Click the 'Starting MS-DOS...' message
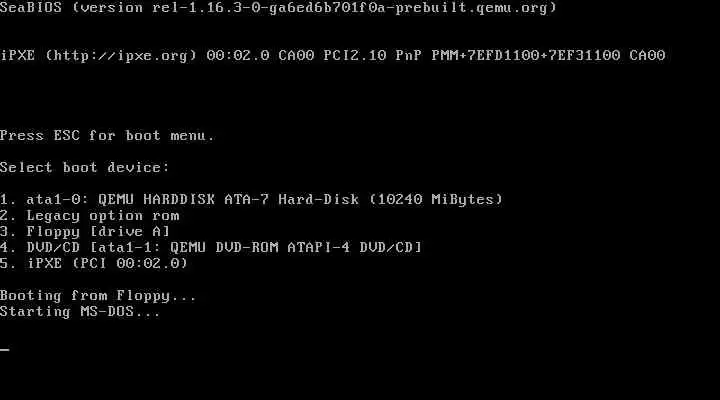The image size is (720, 400). (x=80, y=311)
